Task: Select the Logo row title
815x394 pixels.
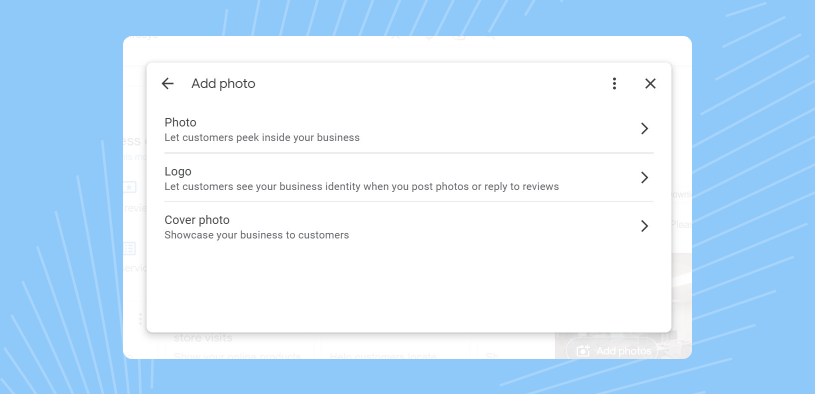Action: point(178,172)
